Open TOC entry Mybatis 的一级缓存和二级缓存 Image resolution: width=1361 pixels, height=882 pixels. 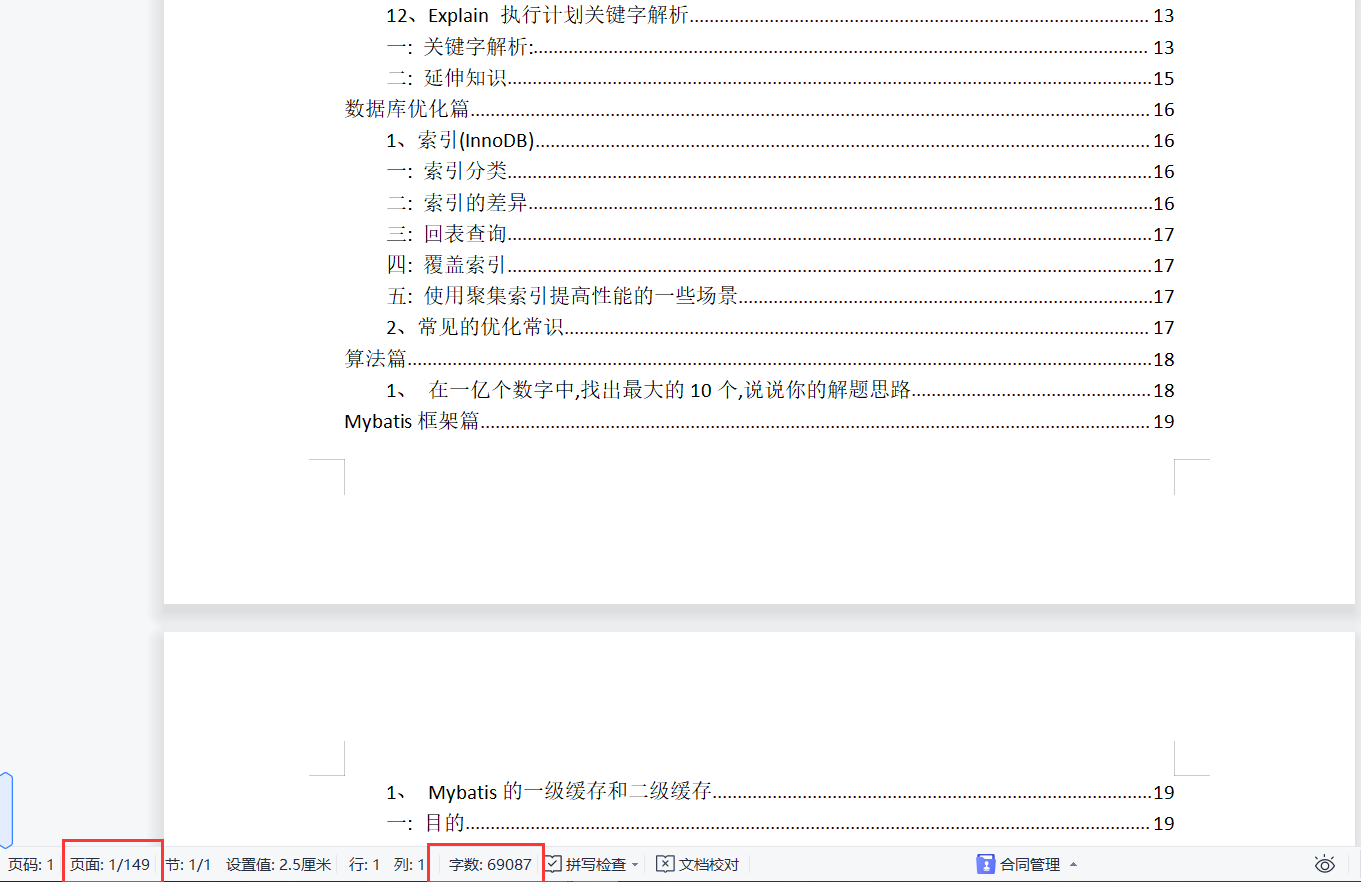pyautogui.click(x=780, y=792)
